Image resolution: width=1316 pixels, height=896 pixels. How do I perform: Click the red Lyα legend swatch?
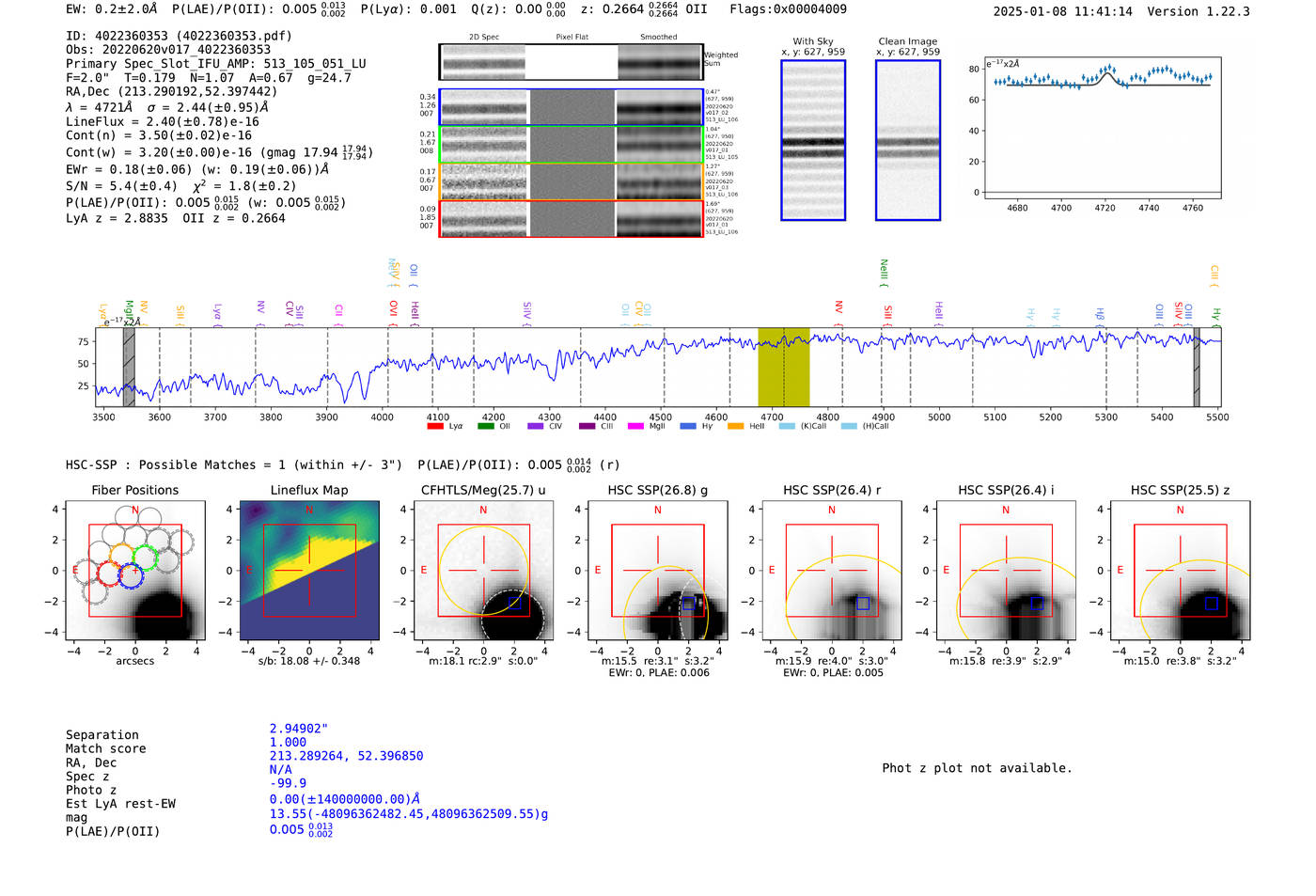pos(435,426)
